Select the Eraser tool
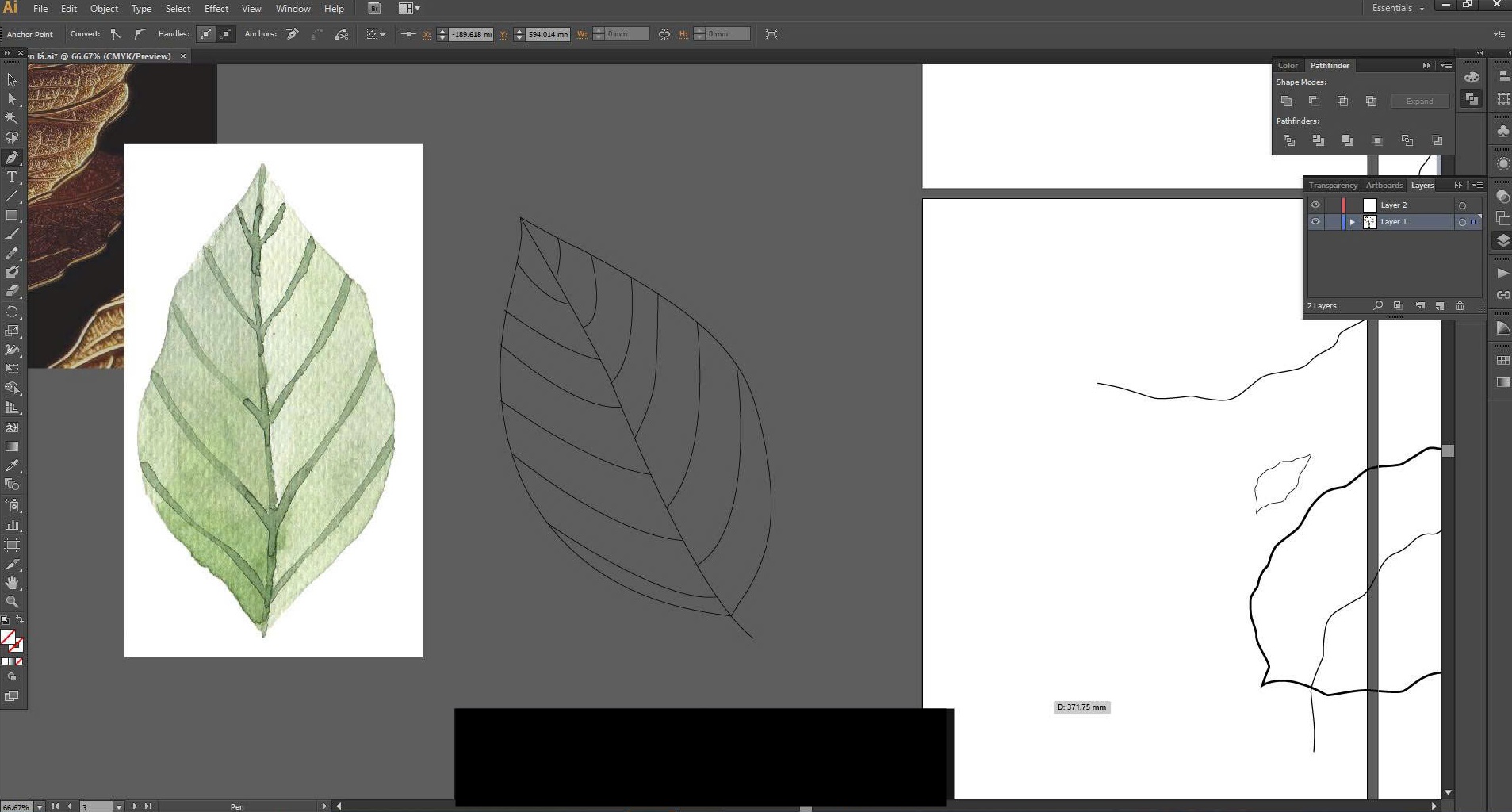Image resolution: width=1512 pixels, height=812 pixels. 12,292
